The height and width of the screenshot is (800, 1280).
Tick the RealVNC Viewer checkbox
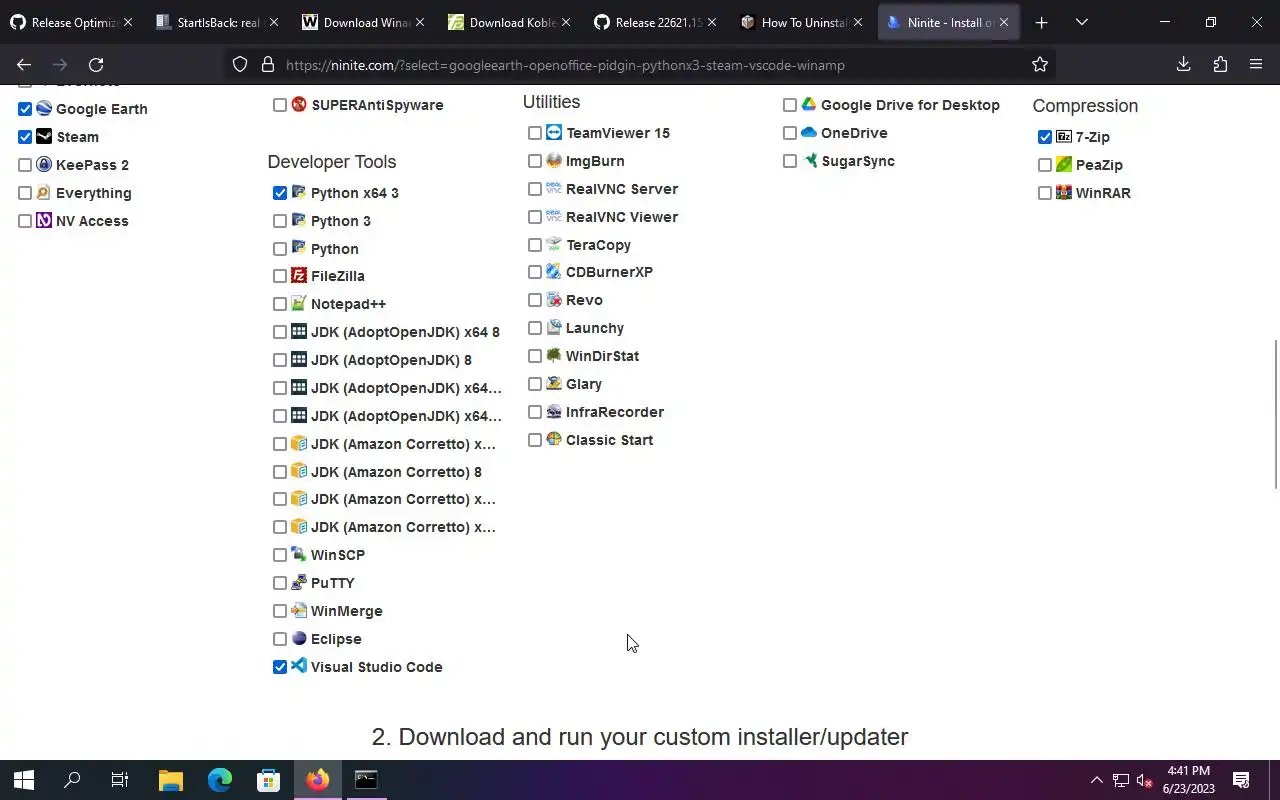pos(535,217)
